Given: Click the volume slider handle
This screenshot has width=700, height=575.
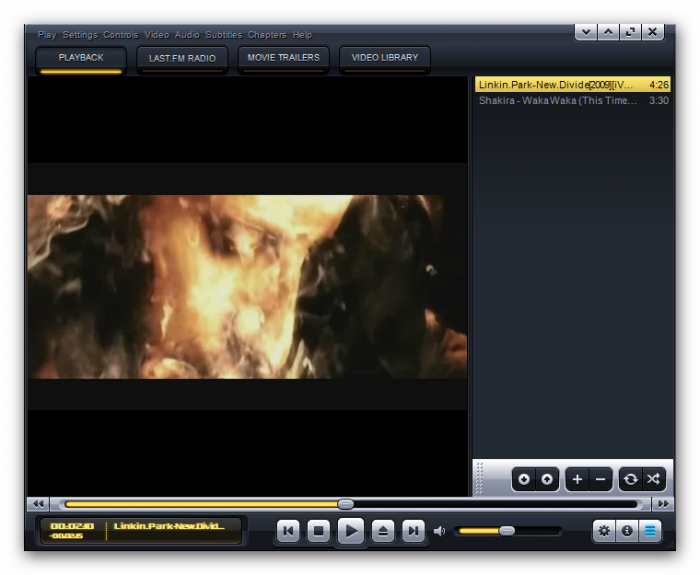Looking at the screenshot, I should (507, 531).
